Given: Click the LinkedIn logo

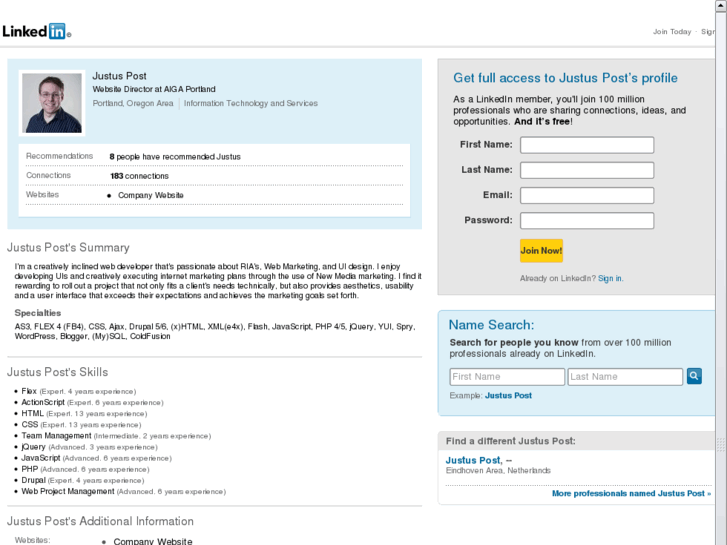Looking at the screenshot, I should pyautogui.click(x=36, y=32).
